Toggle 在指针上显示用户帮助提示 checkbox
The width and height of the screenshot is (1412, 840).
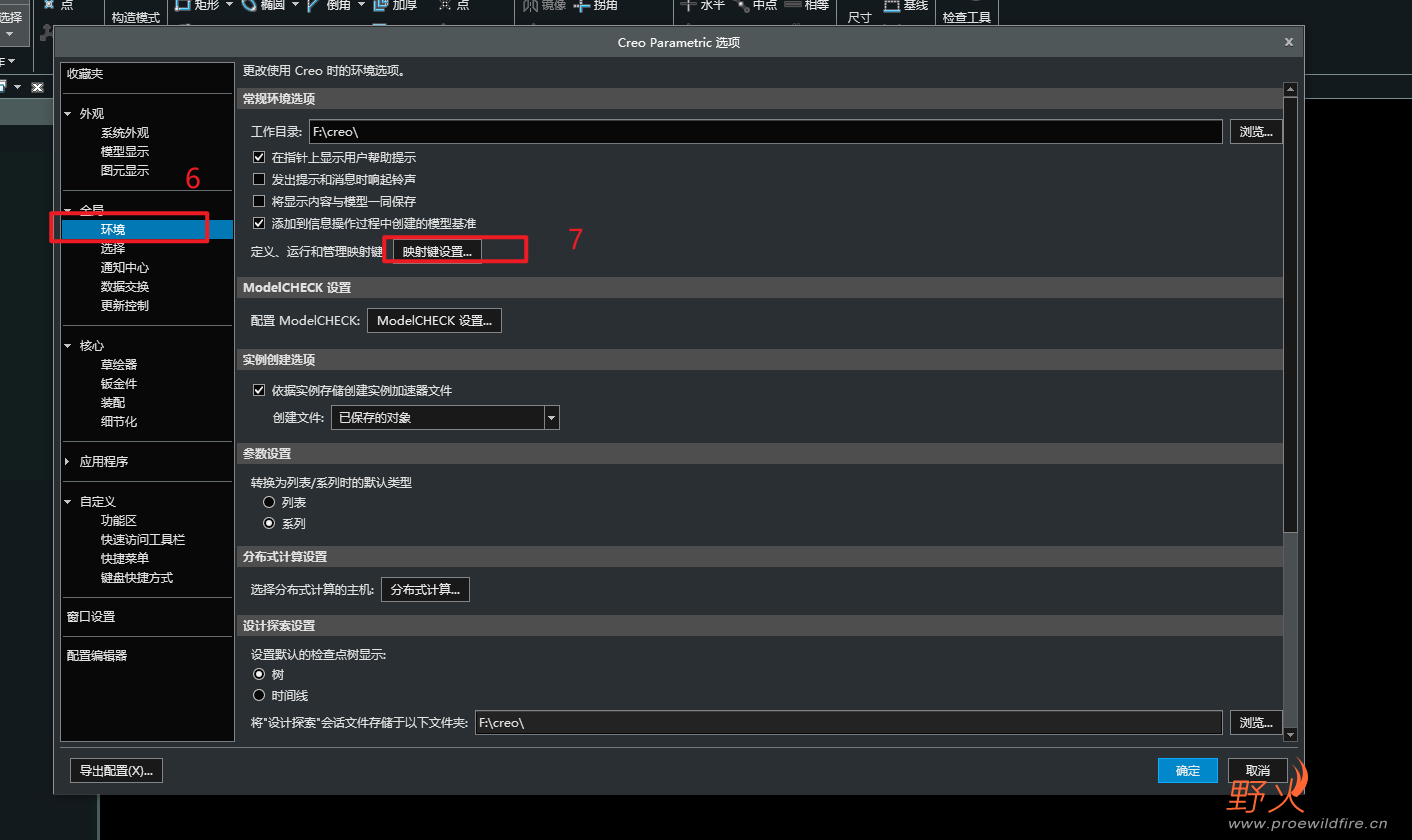pyautogui.click(x=259, y=158)
